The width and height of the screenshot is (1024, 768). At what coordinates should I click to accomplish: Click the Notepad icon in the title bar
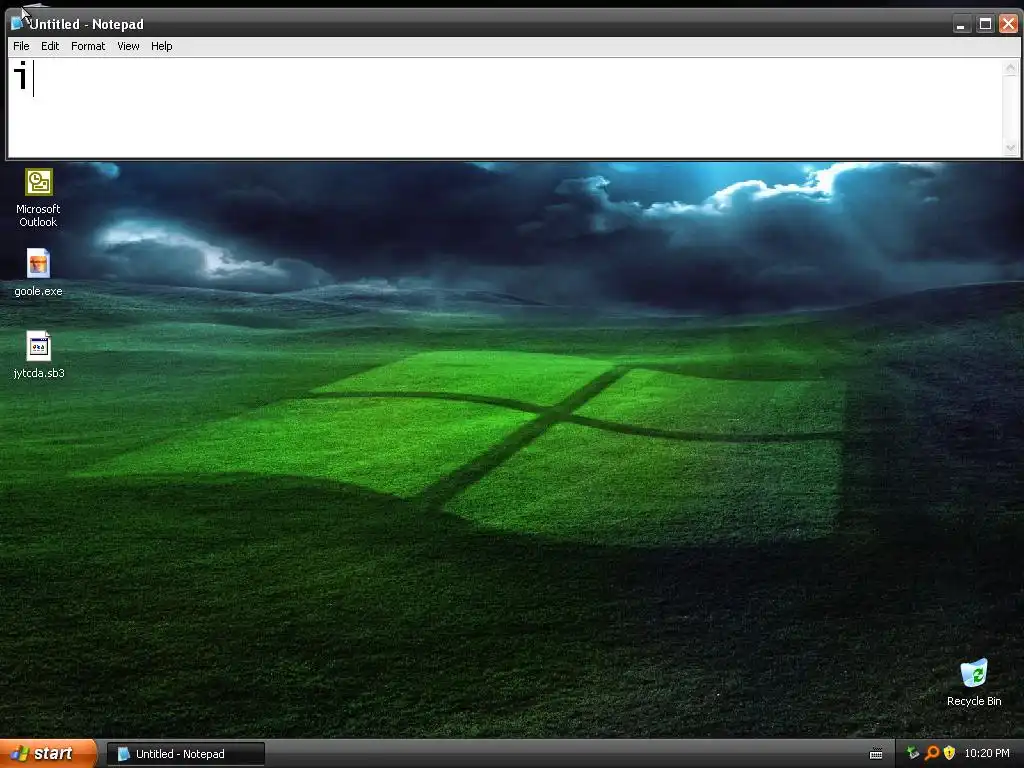[18, 24]
